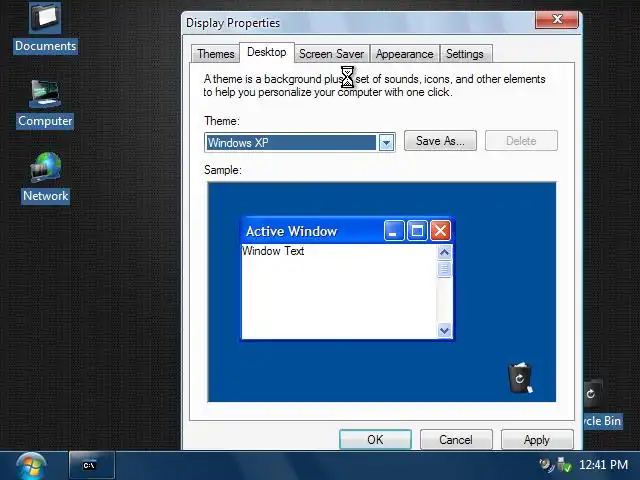
Task: Click the Window Text sample label
Action: pyautogui.click(x=273, y=251)
